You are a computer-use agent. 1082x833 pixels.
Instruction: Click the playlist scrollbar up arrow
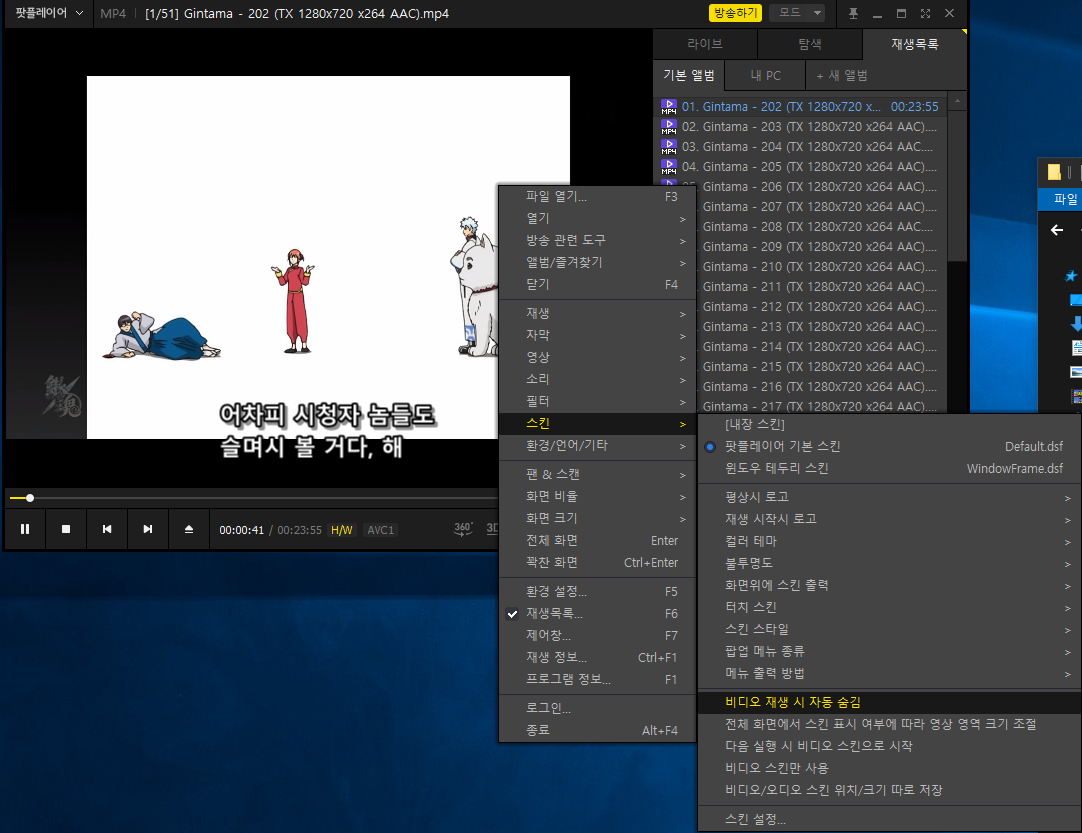(x=957, y=101)
